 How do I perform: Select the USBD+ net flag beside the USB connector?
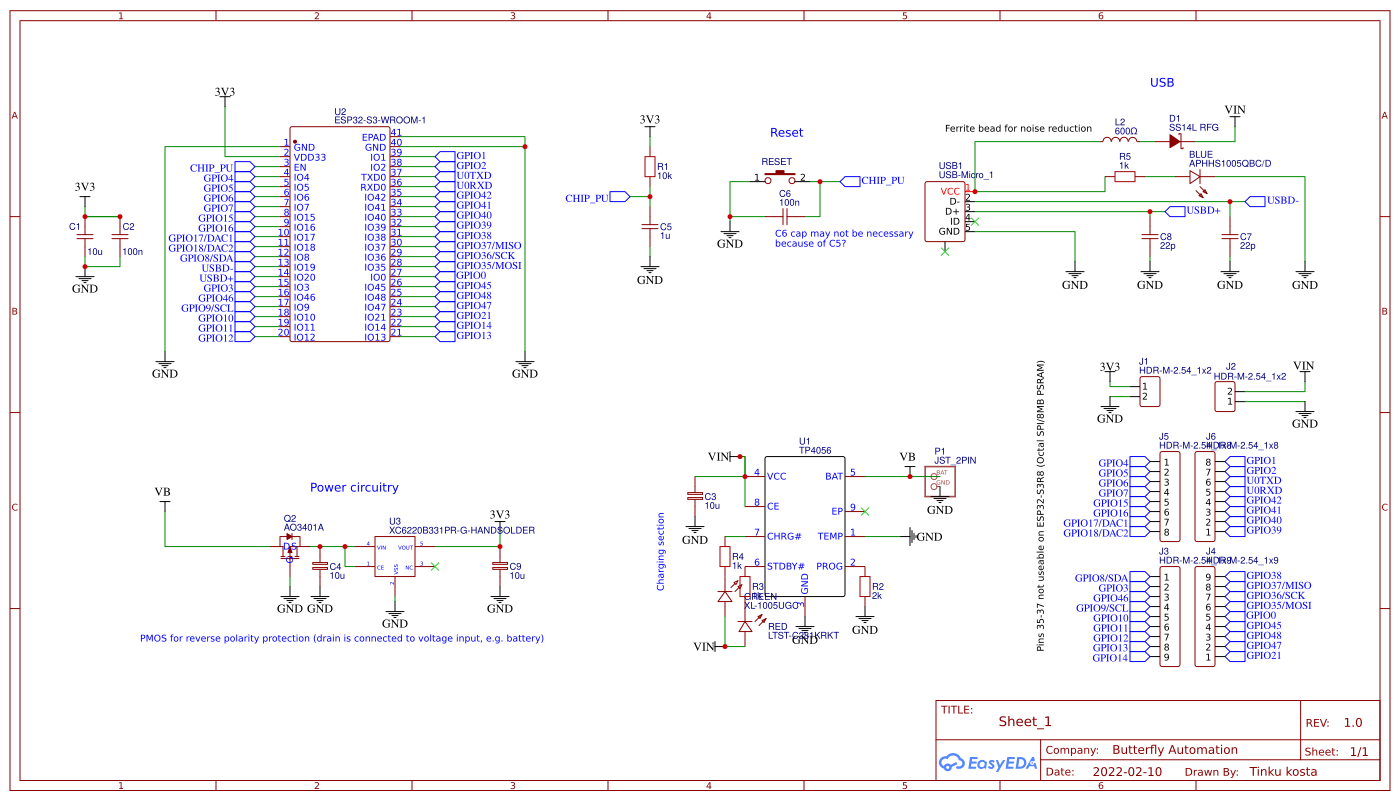[x=1193, y=211]
